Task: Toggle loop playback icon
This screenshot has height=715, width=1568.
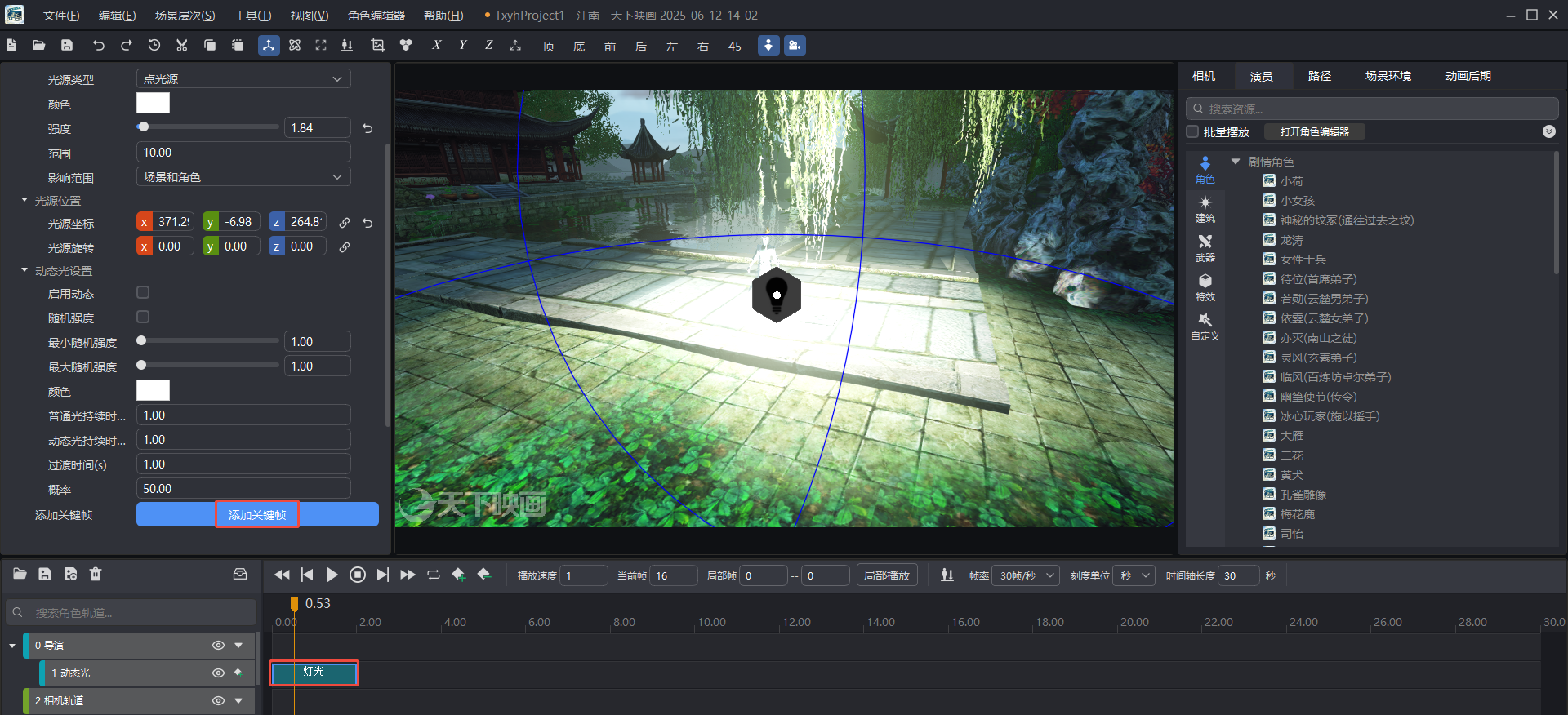Action: coord(434,575)
